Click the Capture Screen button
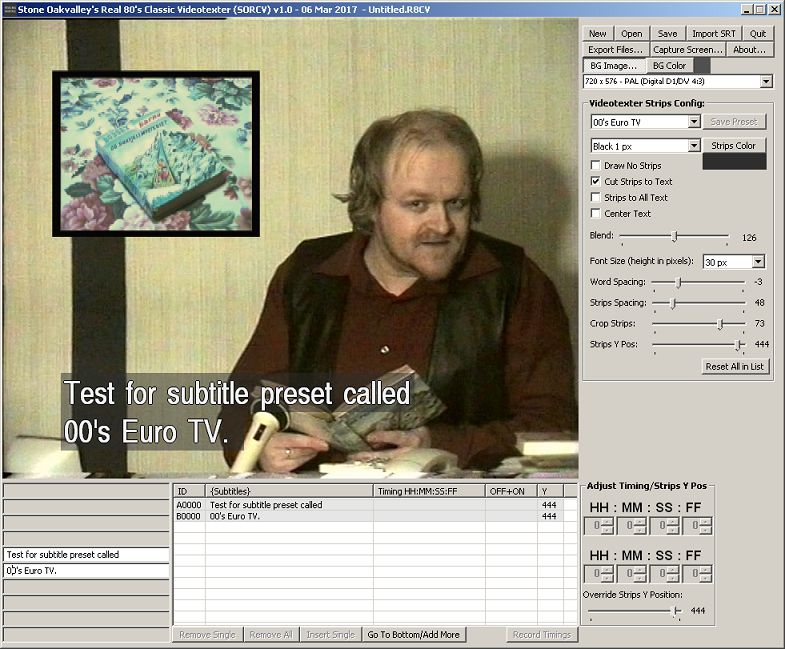The height and width of the screenshot is (649, 785). coord(687,49)
